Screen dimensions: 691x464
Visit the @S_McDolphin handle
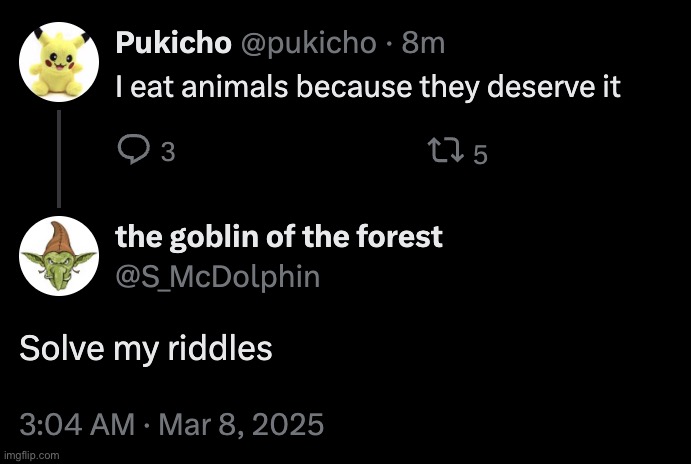(x=218, y=277)
